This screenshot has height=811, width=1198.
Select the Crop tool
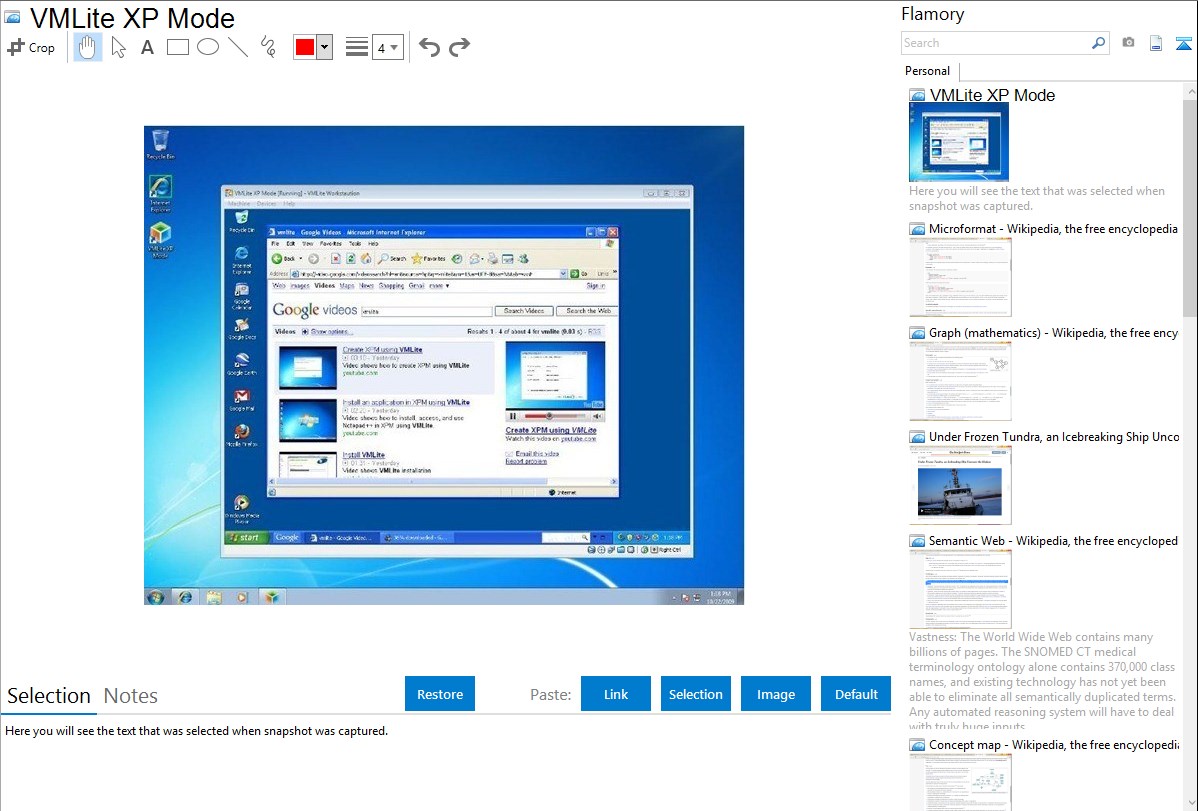[x=31, y=47]
